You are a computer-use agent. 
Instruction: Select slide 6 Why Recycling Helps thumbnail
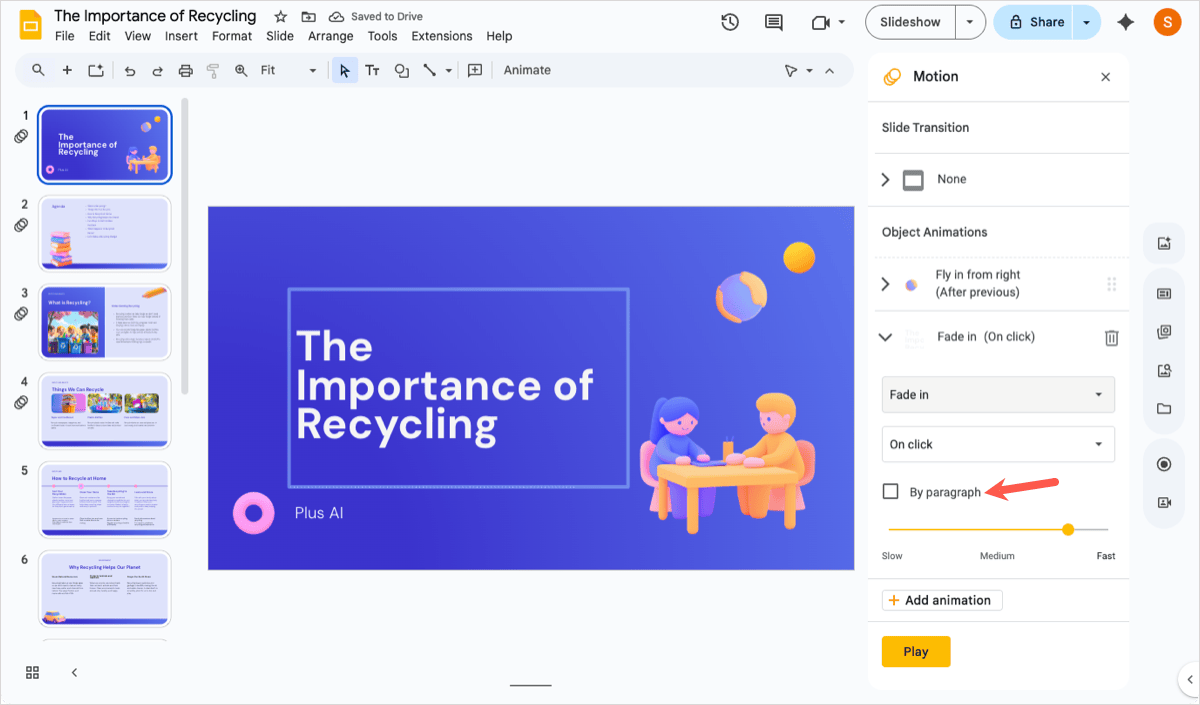(105, 589)
